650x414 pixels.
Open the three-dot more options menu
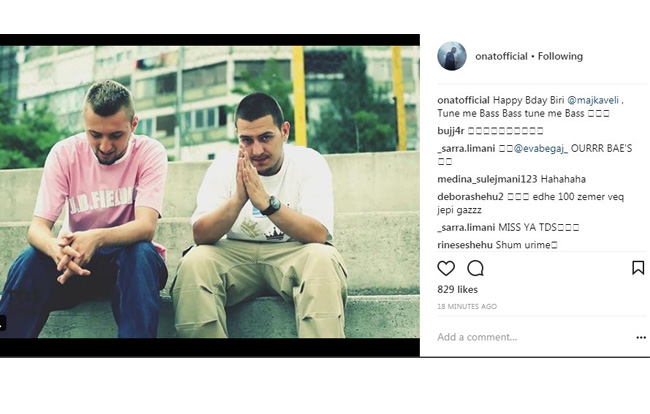641,338
